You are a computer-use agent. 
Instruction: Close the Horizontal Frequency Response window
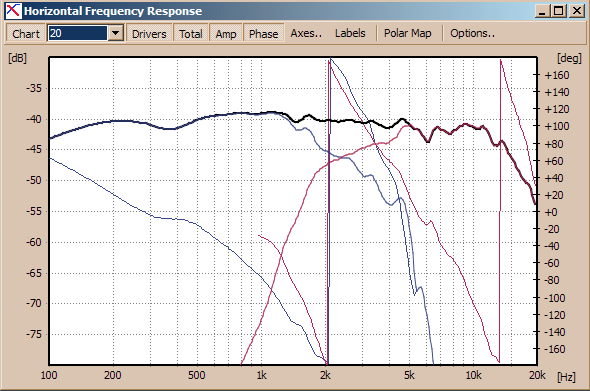[x=576, y=11]
